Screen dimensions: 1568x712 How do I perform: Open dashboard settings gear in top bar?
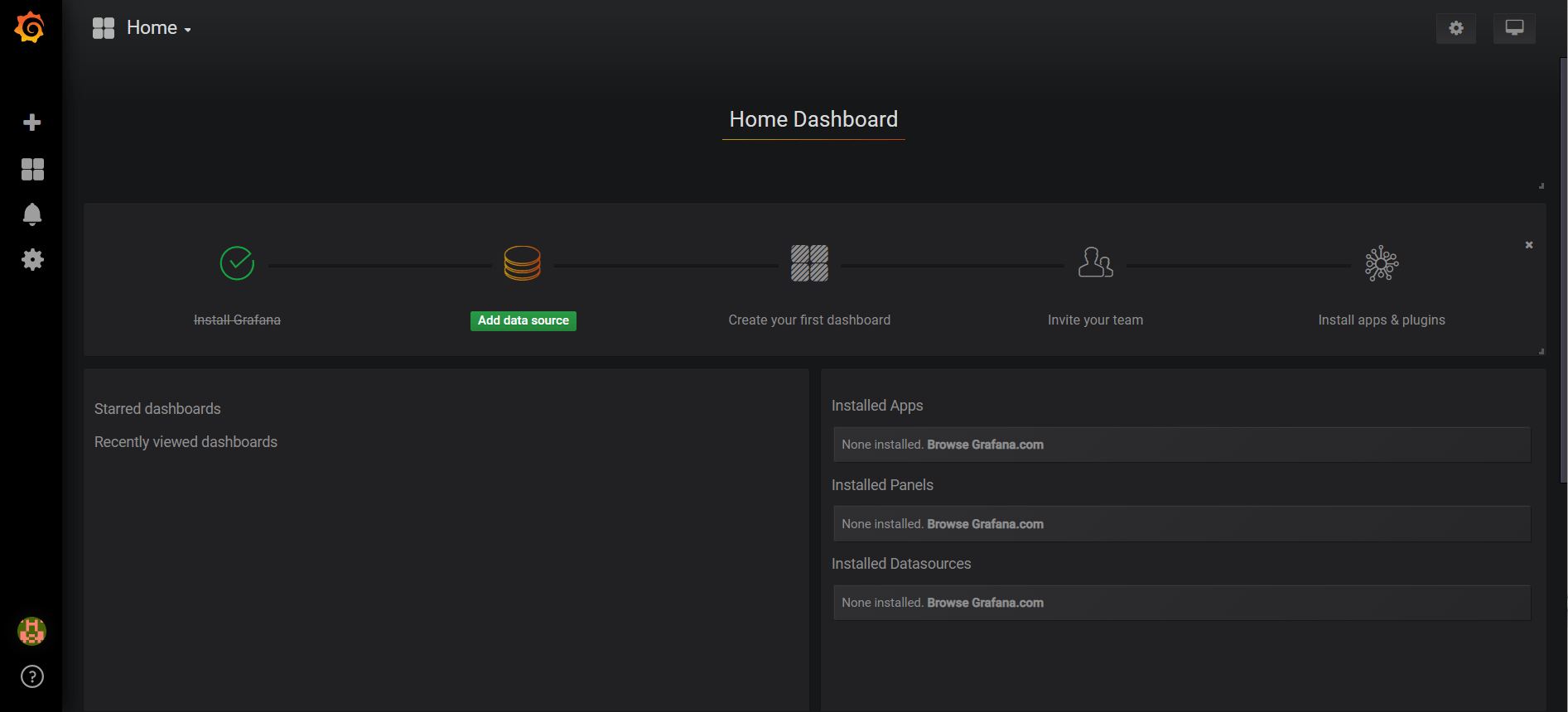click(1456, 28)
